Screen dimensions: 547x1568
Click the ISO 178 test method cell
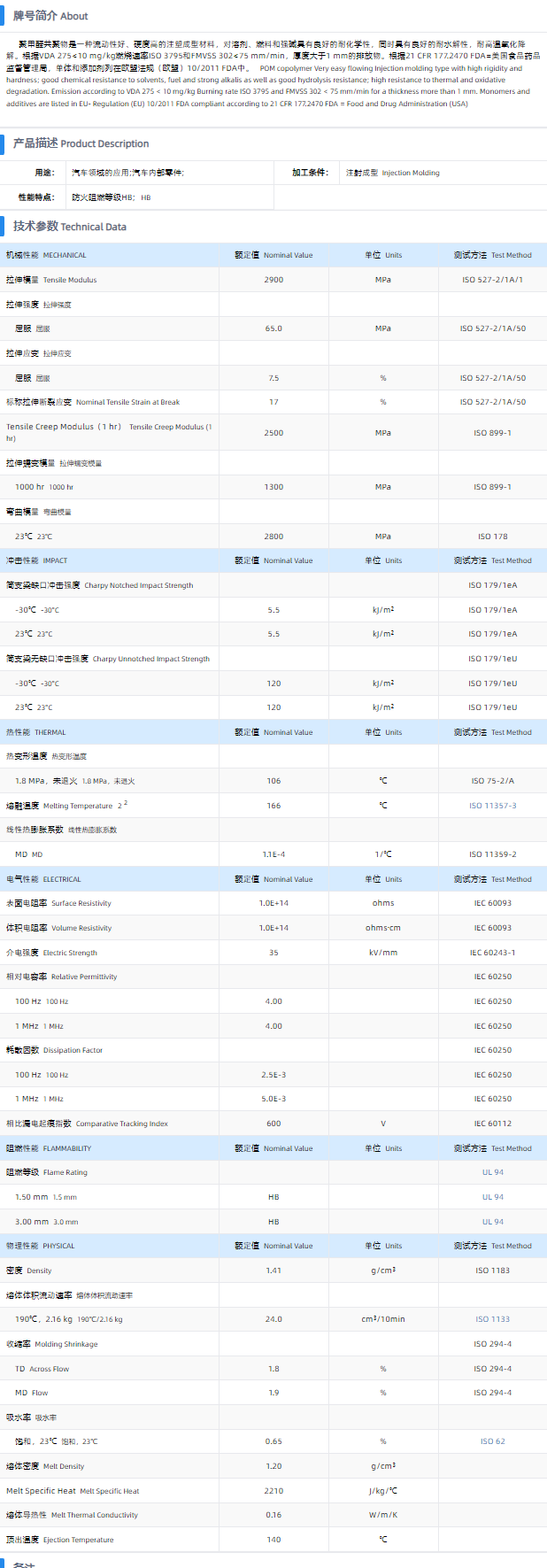click(x=492, y=537)
